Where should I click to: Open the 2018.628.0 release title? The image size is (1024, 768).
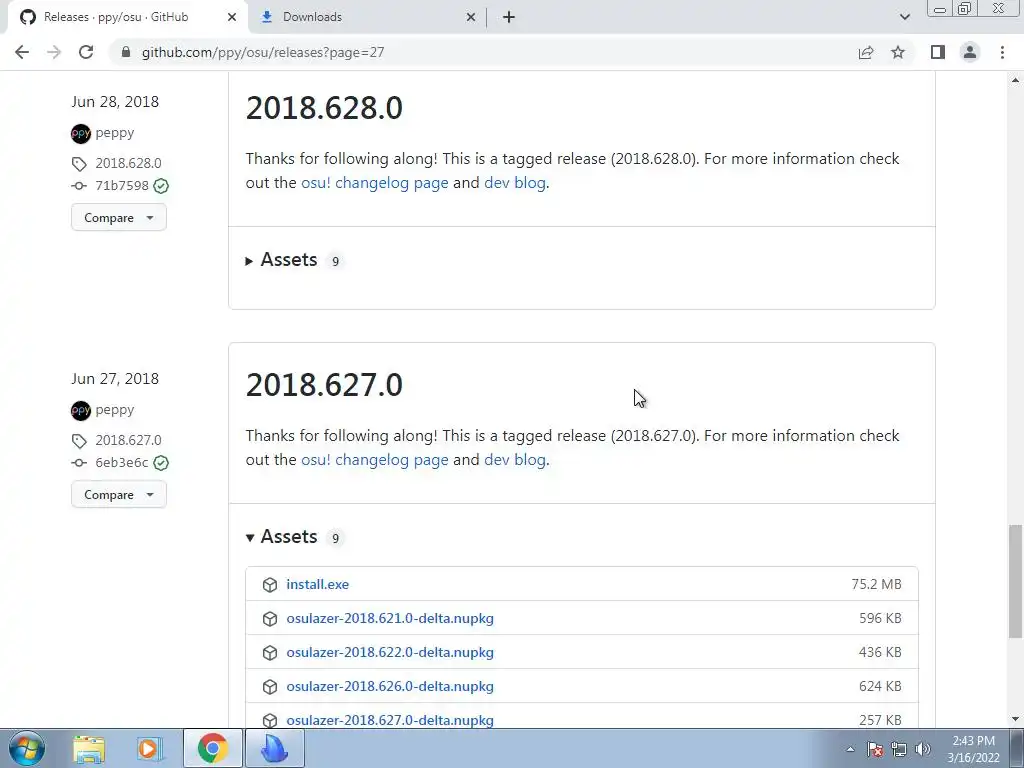(324, 108)
